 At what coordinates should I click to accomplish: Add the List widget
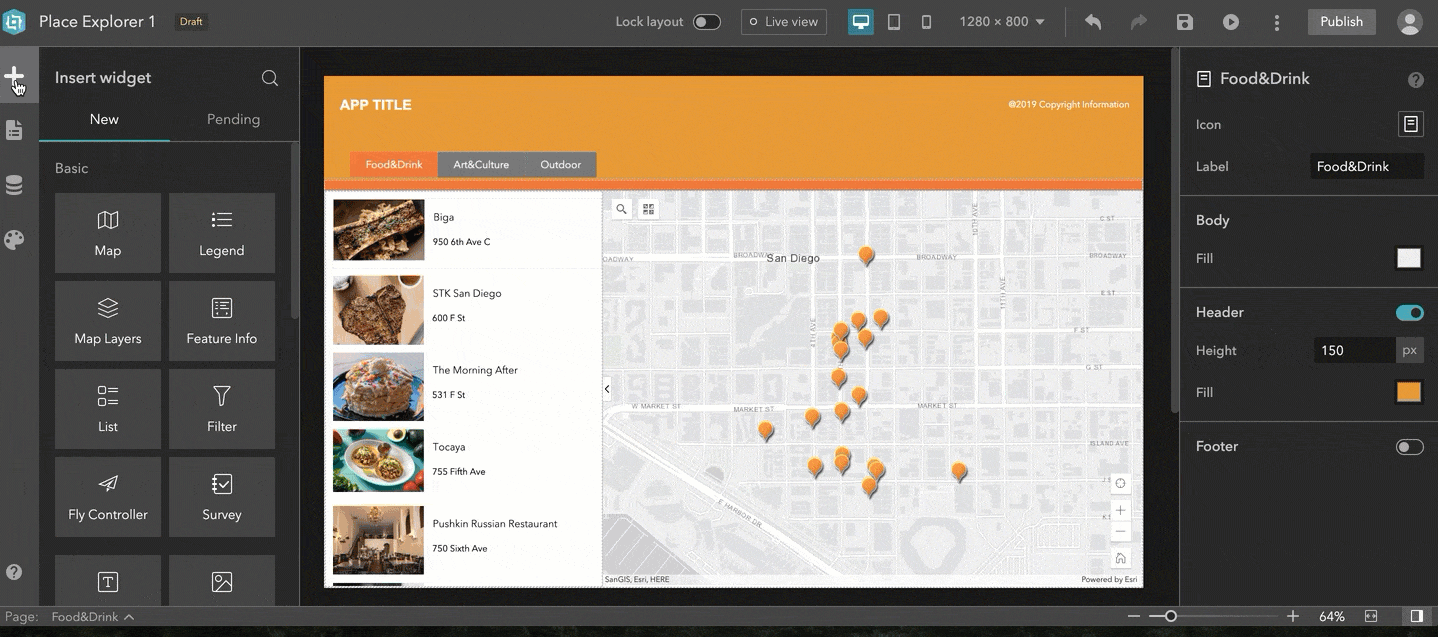(x=108, y=409)
